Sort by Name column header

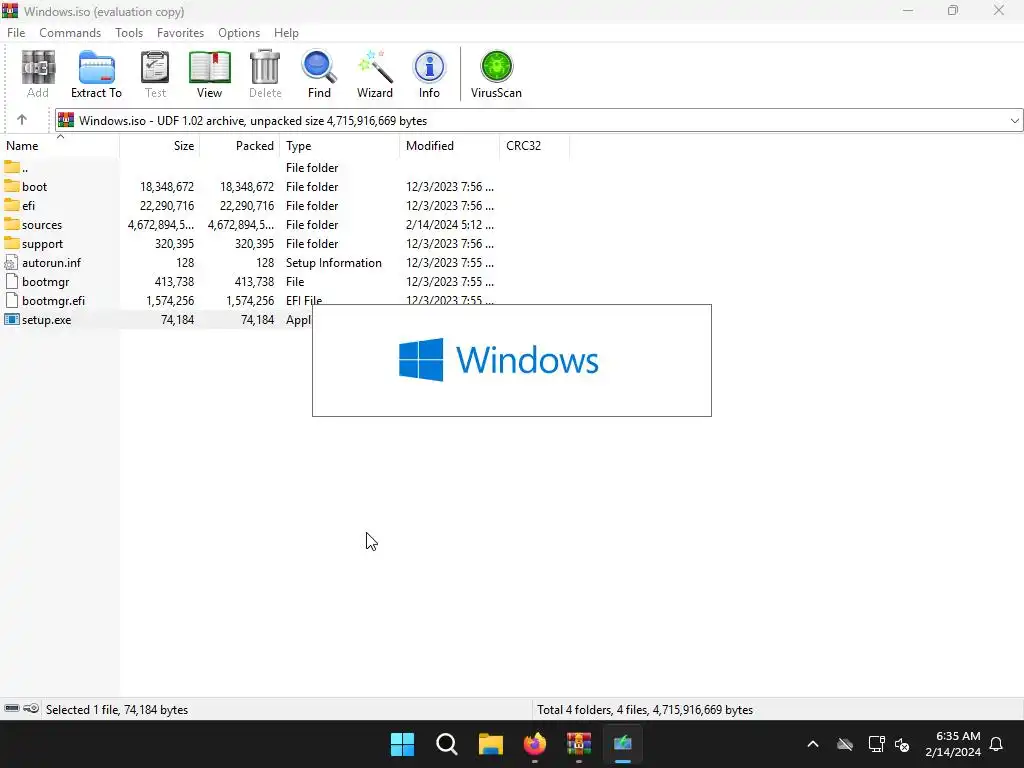(60, 146)
